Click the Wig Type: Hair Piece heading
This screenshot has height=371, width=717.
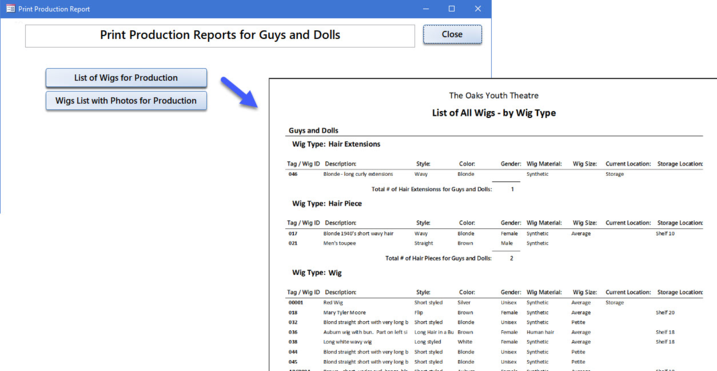[327, 204]
